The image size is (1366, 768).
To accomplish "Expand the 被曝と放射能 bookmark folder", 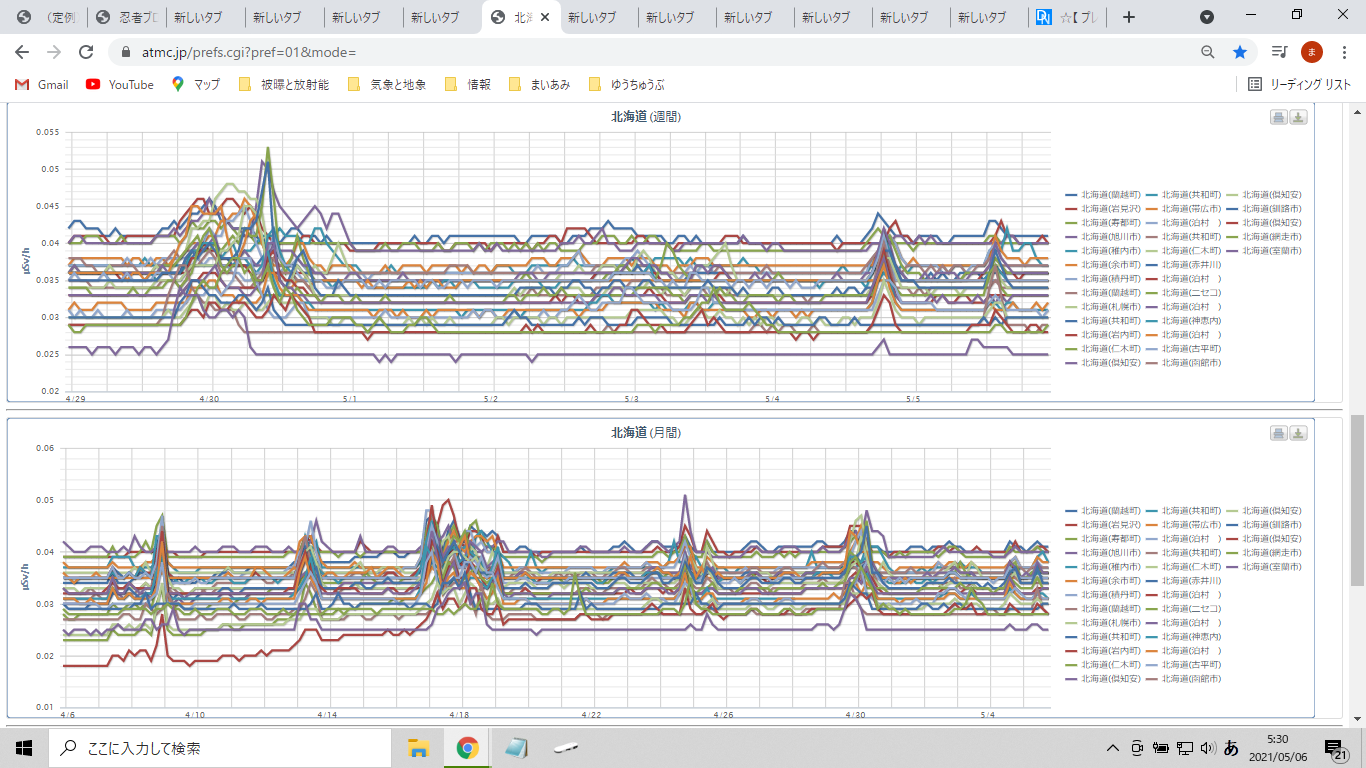I will [283, 85].
